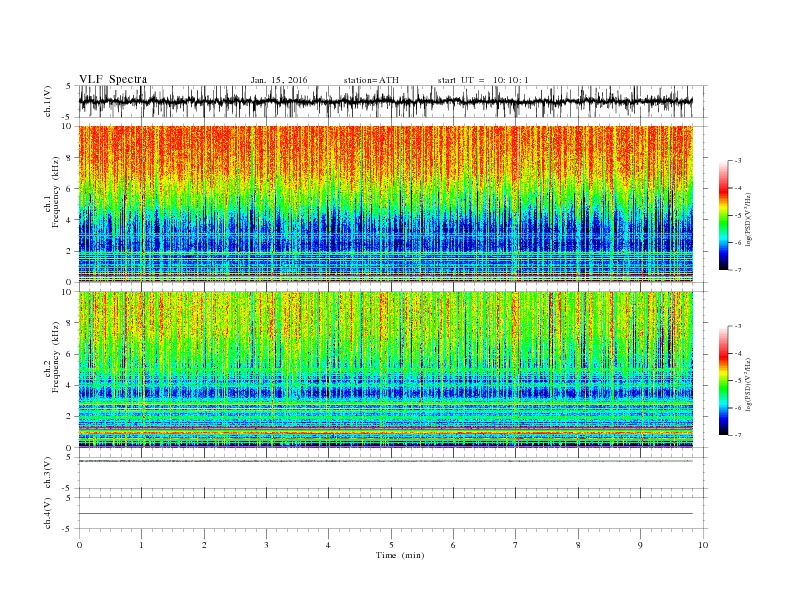Click the "VLF Spectra" plot title
Viewport: 792px width, 612px height.
pos(113,79)
